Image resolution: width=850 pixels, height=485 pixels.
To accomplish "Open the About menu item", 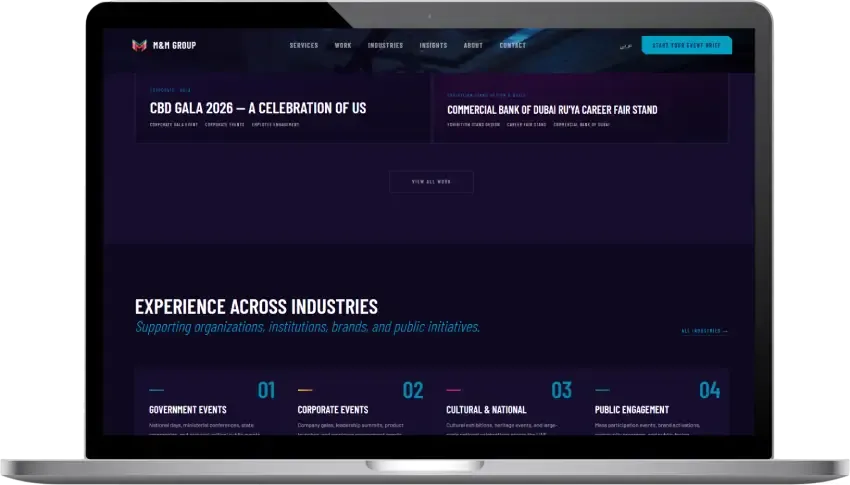I will click(473, 46).
